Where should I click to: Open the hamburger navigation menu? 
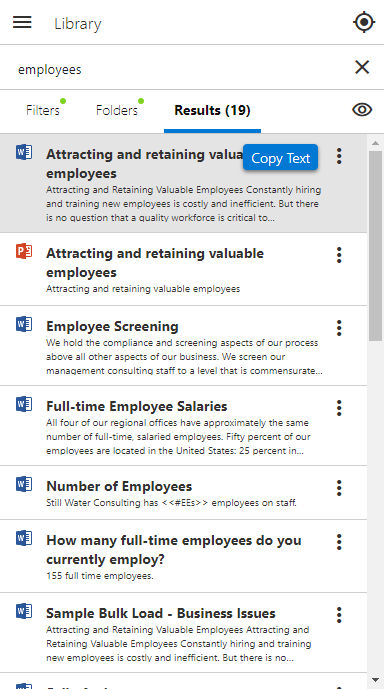[x=22, y=22]
